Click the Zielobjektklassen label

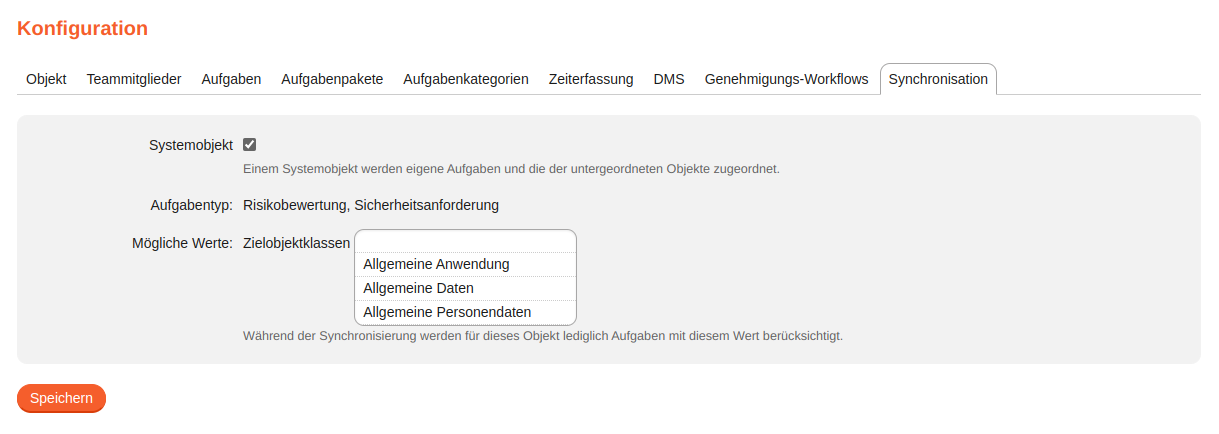point(296,243)
